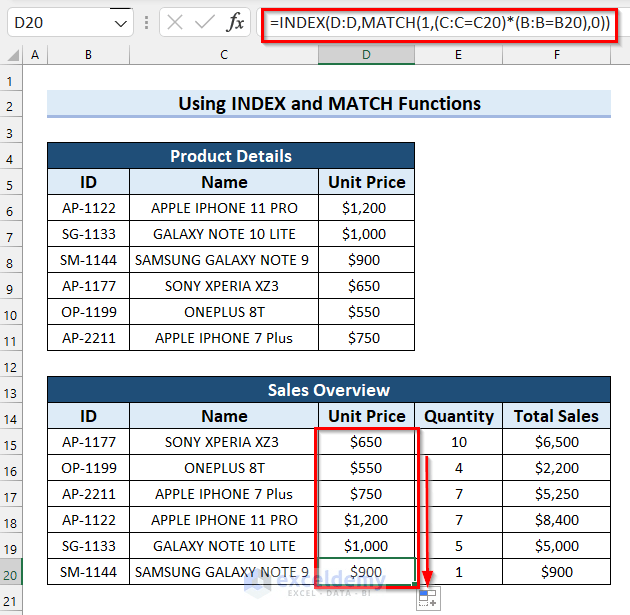The width and height of the screenshot is (630, 615).
Task: Click Unit Price header in Sales Overview
Action: pyautogui.click(x=366, y=416)
